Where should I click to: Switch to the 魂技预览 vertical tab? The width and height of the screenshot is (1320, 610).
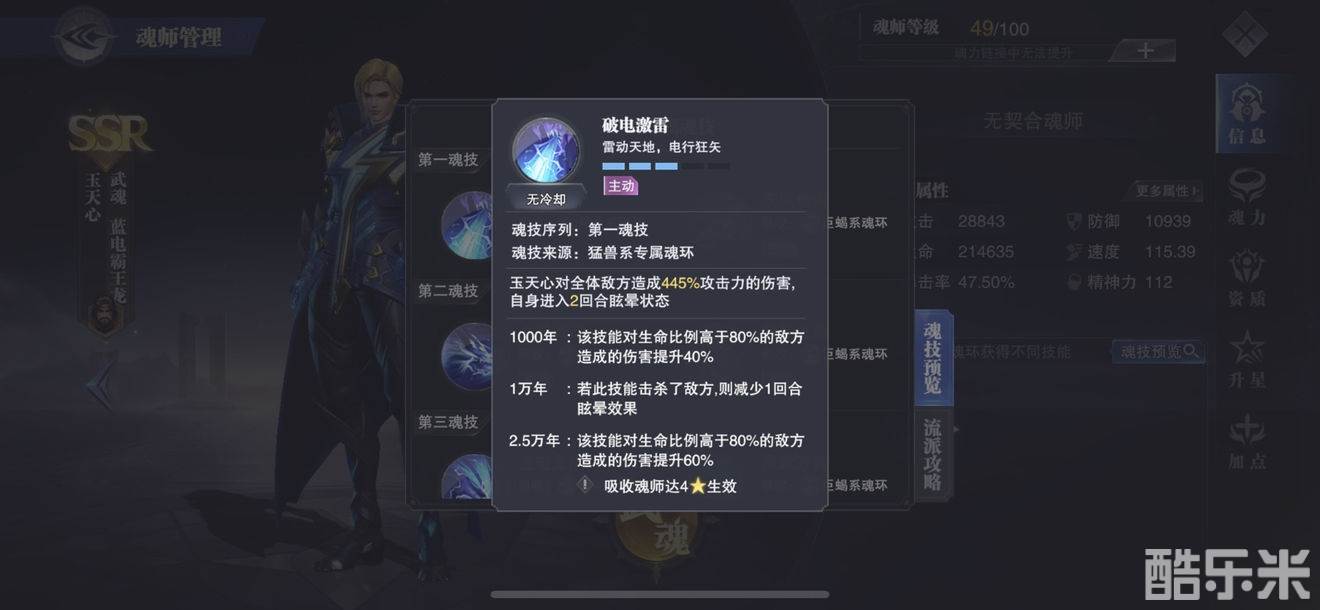(x=933, y=357)
